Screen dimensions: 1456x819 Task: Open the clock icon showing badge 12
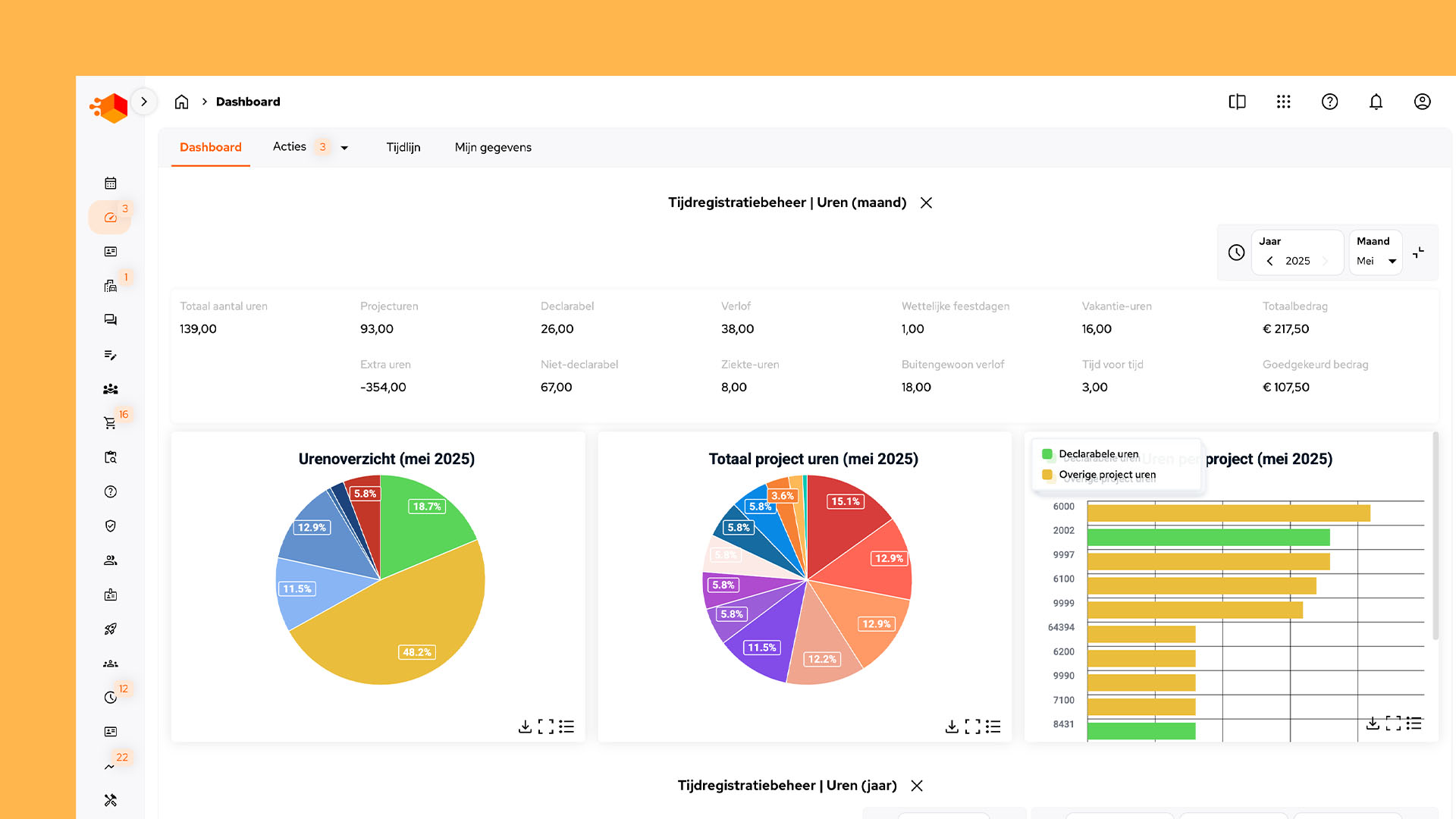[x=110, y=697]
